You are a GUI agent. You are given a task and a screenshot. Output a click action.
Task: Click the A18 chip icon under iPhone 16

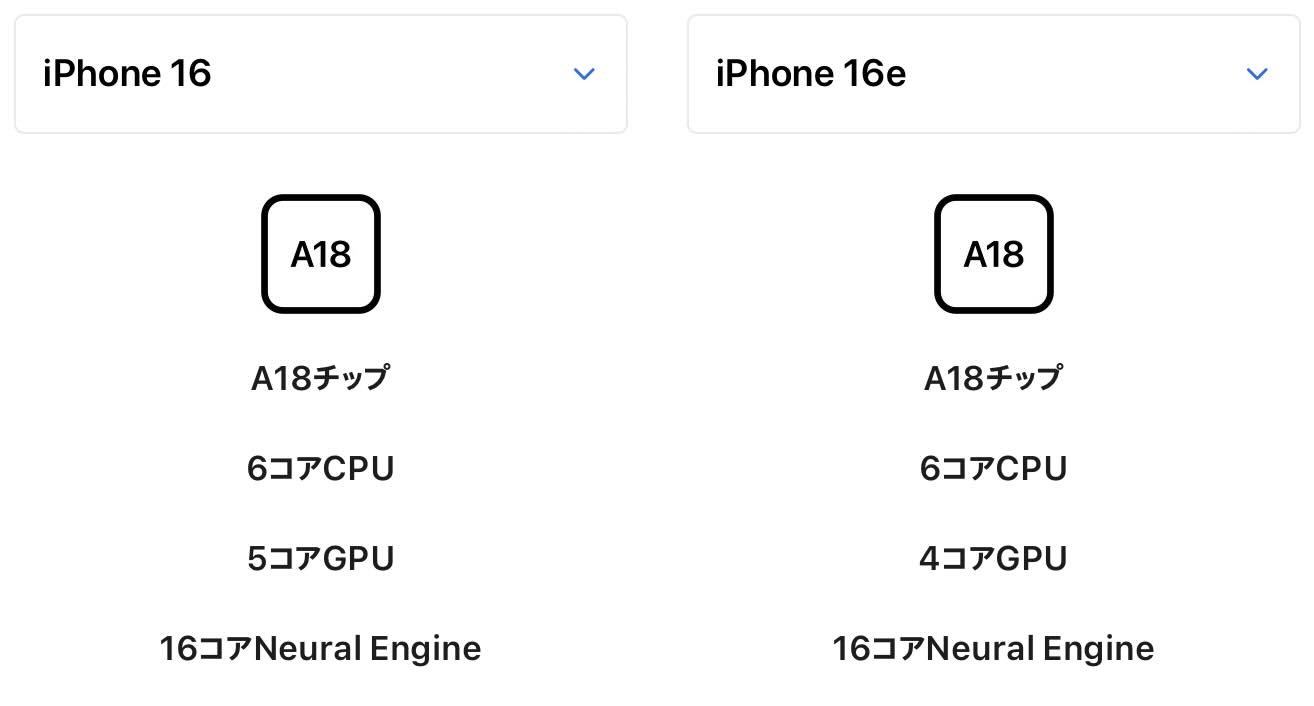point(321,254)
